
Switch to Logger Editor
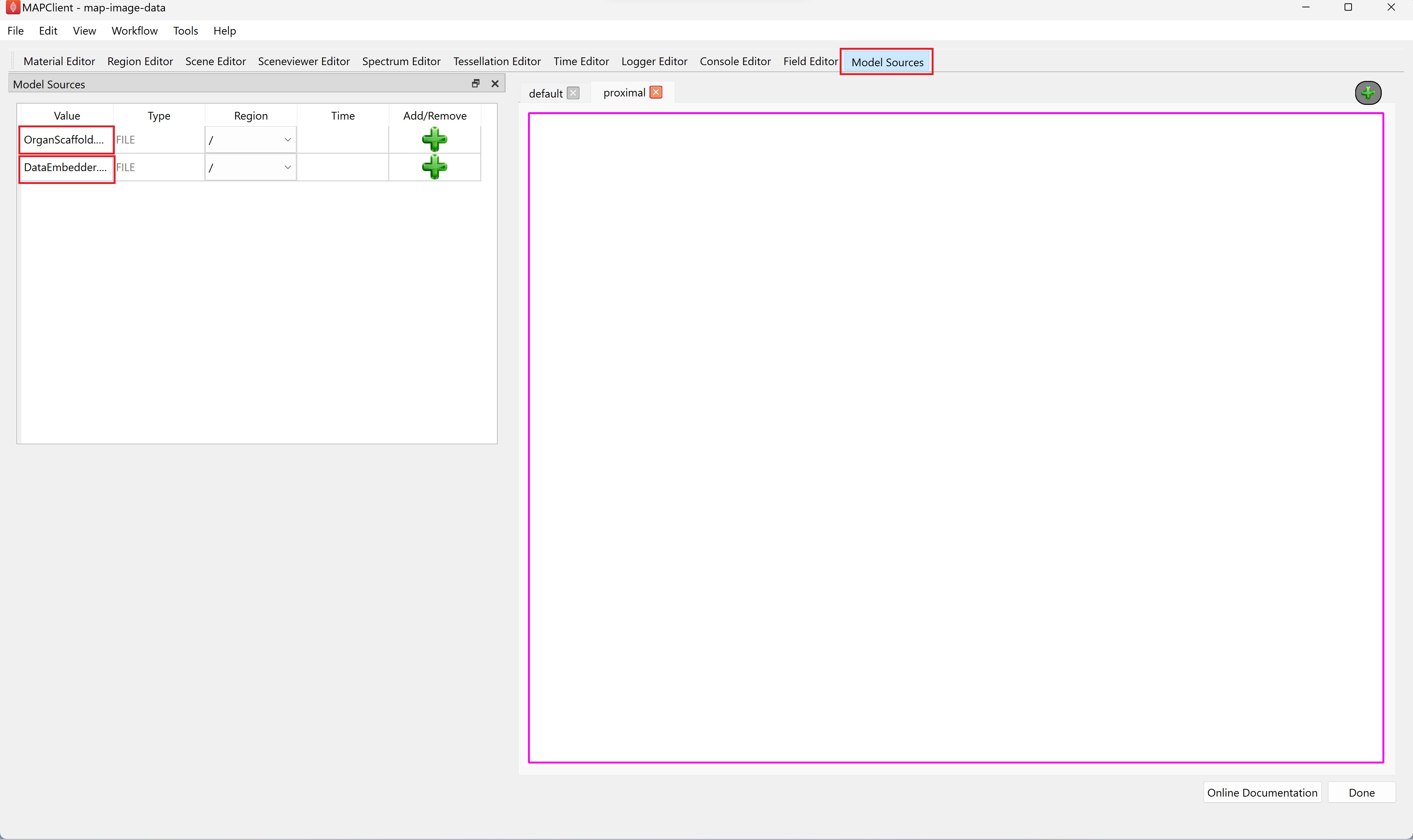click(654, 61)
